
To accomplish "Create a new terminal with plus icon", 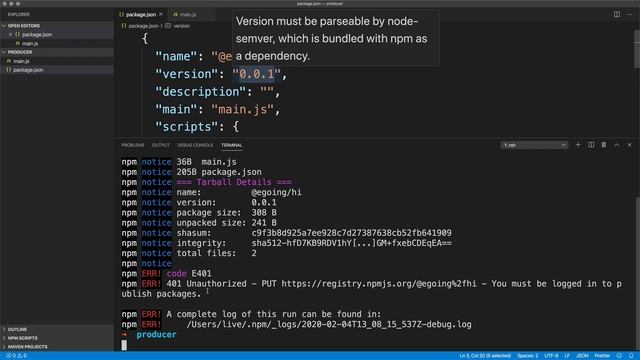I will pyautogui.click(x=578, y=145).
